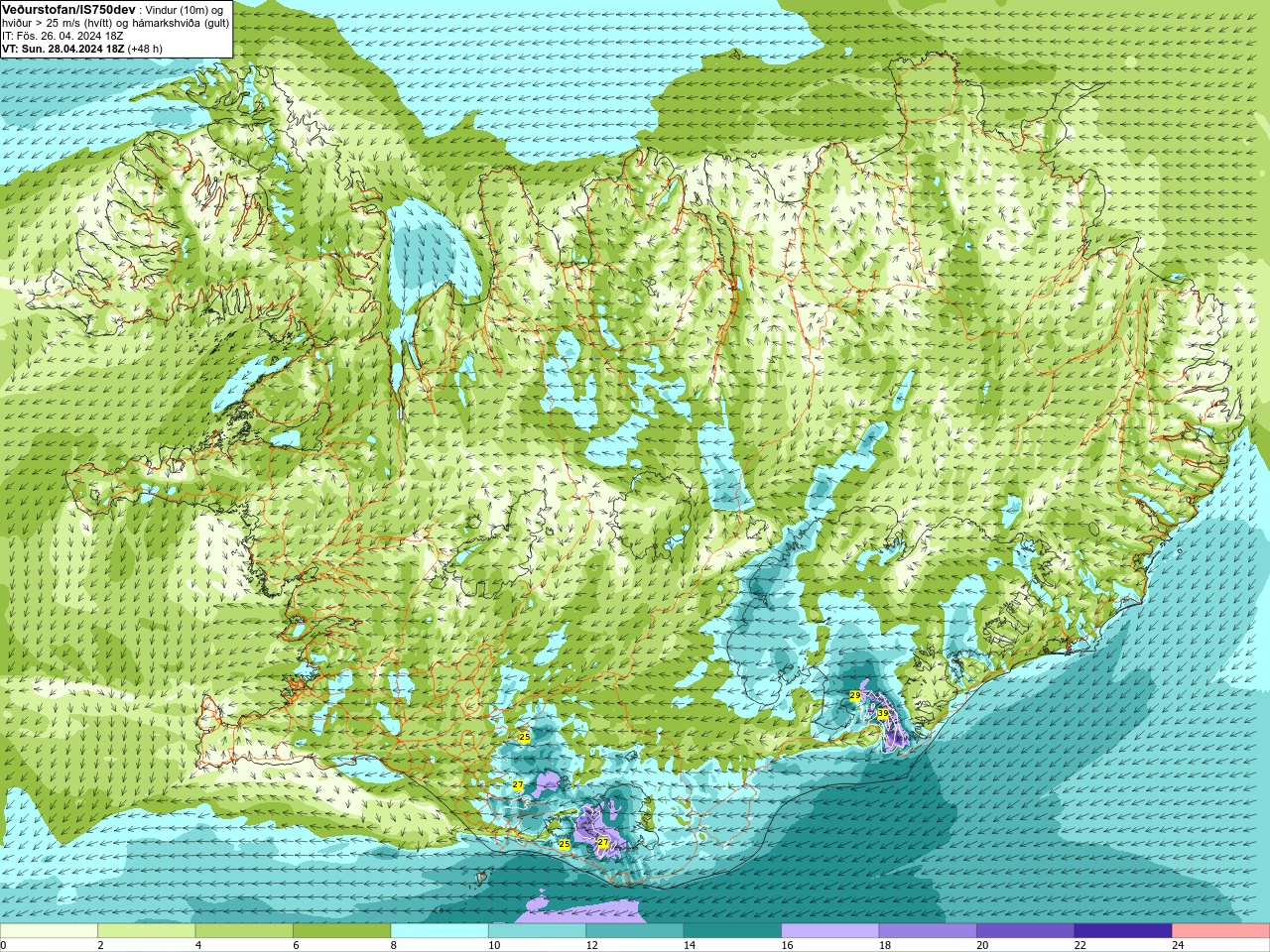Select the 6–8 m/s olive green legend swatch
This screenshot has height=952, width=1270.
pyautogui.click(x=342, y=931)
